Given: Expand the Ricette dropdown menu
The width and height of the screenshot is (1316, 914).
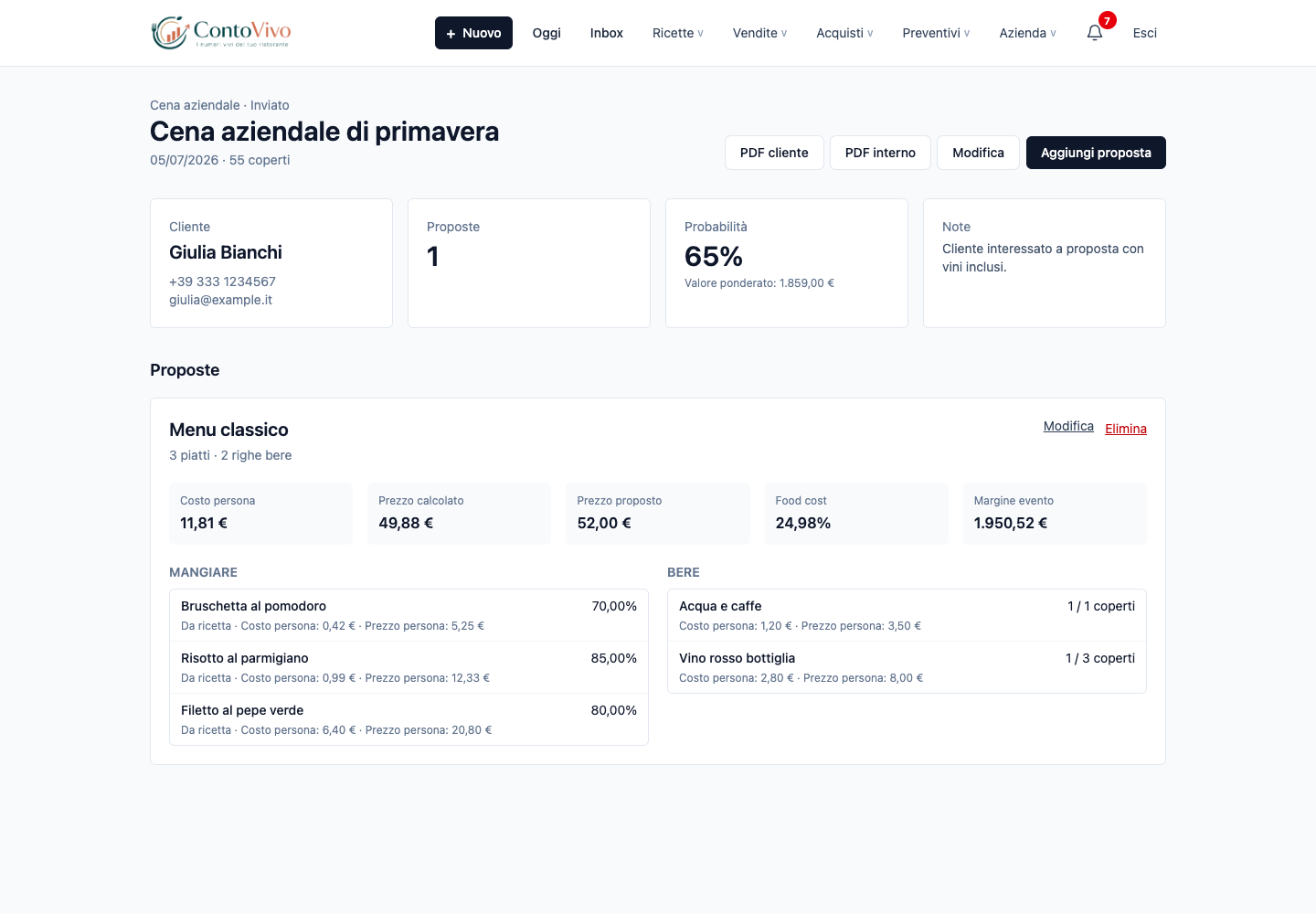Looking at the screenshot, I should 677,33.
